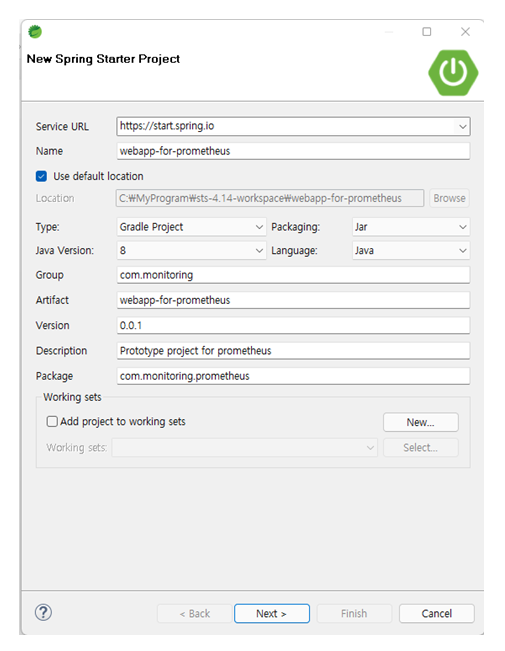Viewport: 505px width, 651px height.
Task: Enable Add project to working sets
Action: click(x=52, y=421)
